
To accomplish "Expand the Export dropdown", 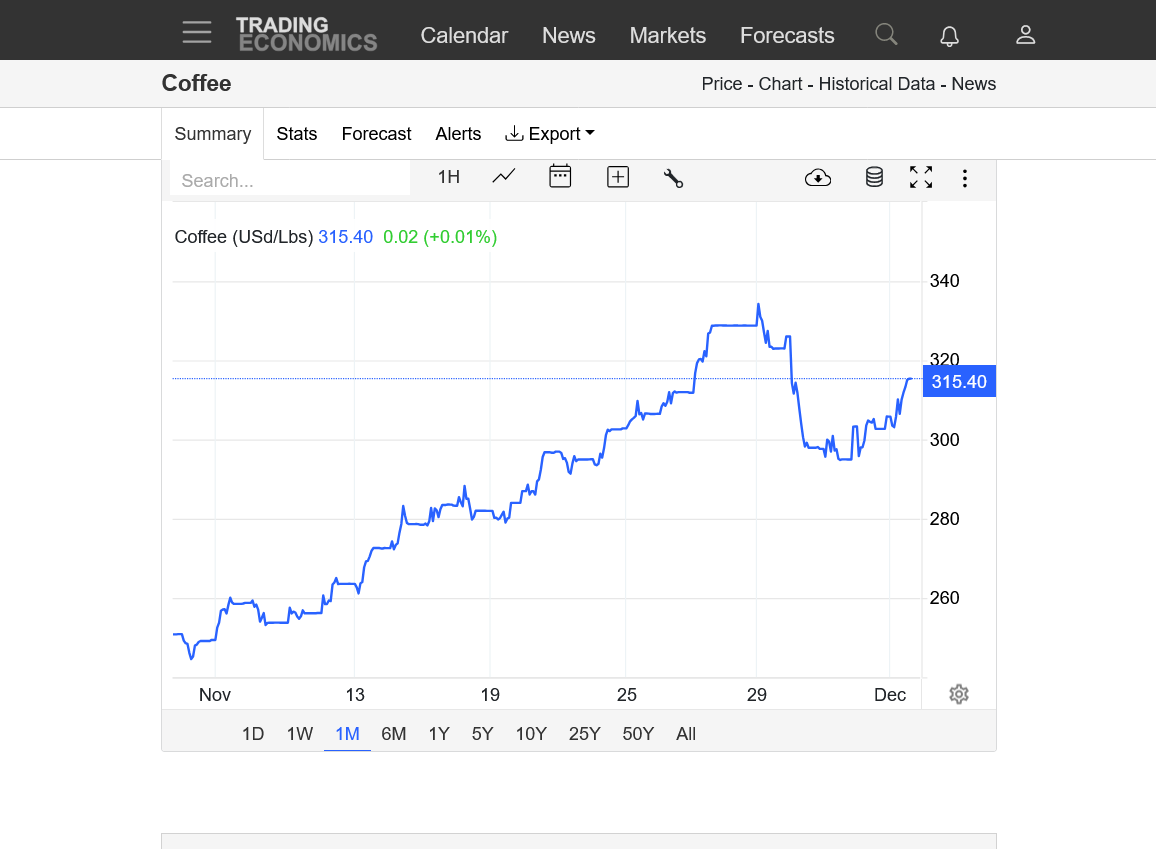I will click(x=550, y=134).
